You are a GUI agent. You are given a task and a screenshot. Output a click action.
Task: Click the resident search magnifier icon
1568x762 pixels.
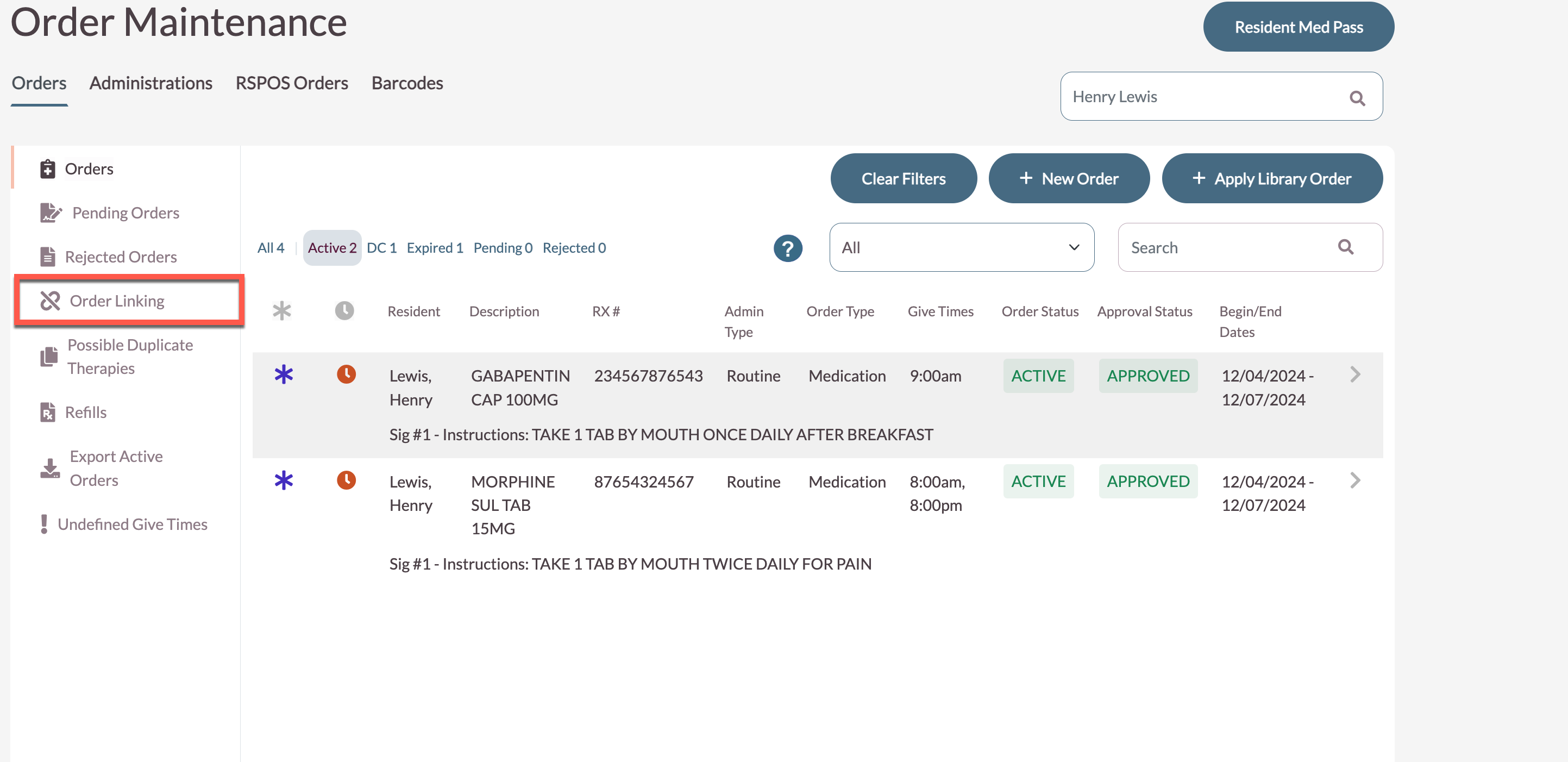[1357, 97]
